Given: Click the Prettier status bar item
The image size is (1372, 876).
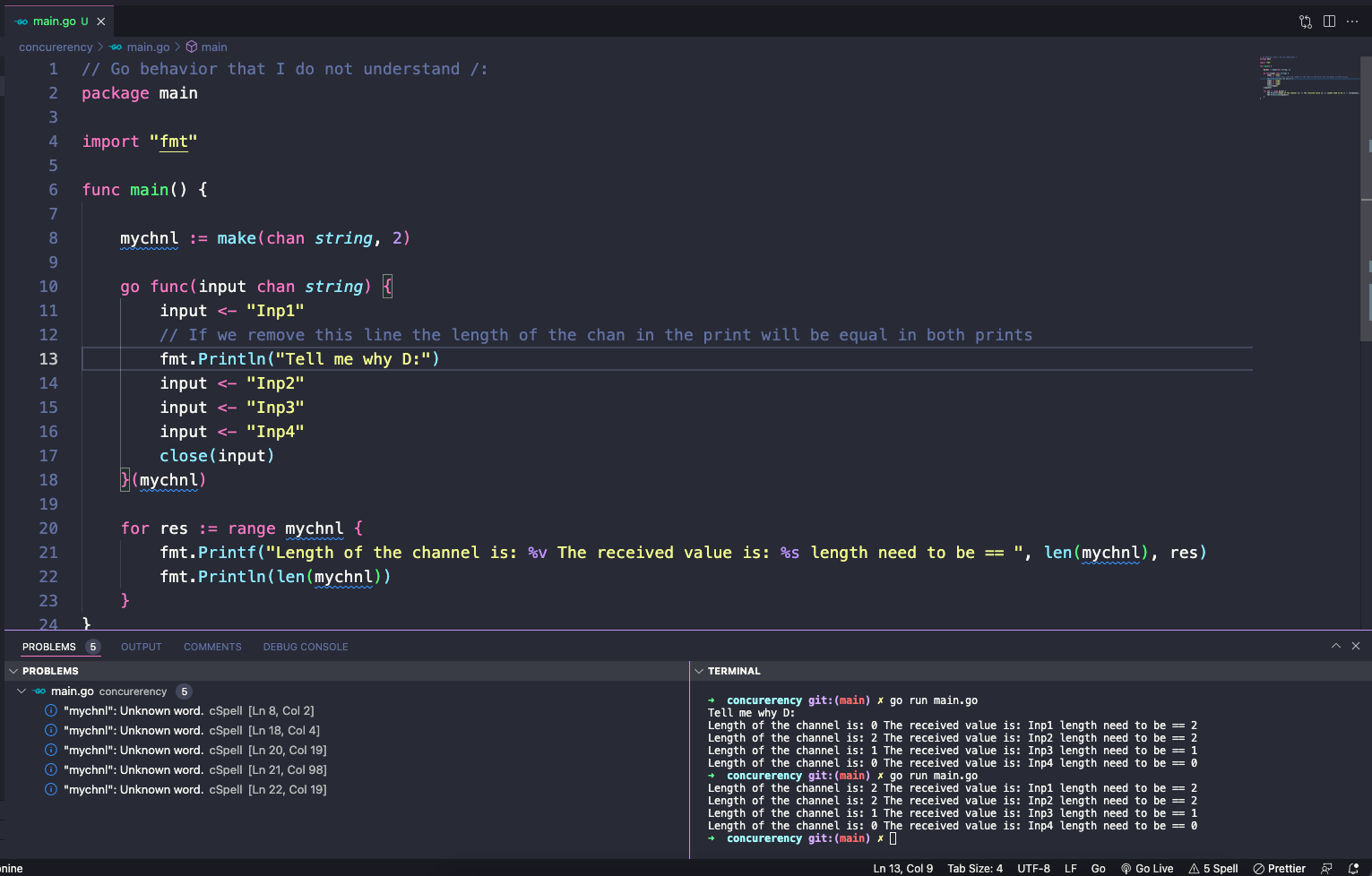Looking at the screenshot, I should pyautogui.click(x=1280, y=869).
